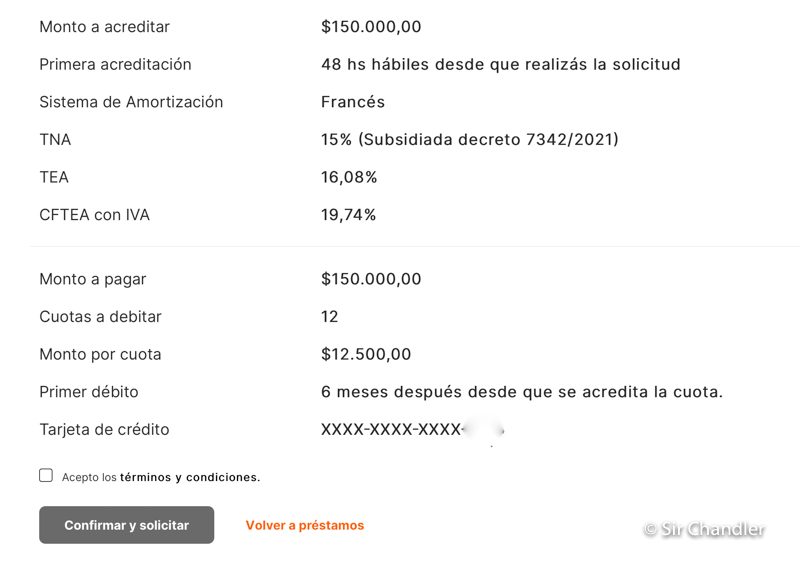Viewport: 800px width, 561px height.
Task: Click the Tarjeta de crédito label
Action: 104,429
